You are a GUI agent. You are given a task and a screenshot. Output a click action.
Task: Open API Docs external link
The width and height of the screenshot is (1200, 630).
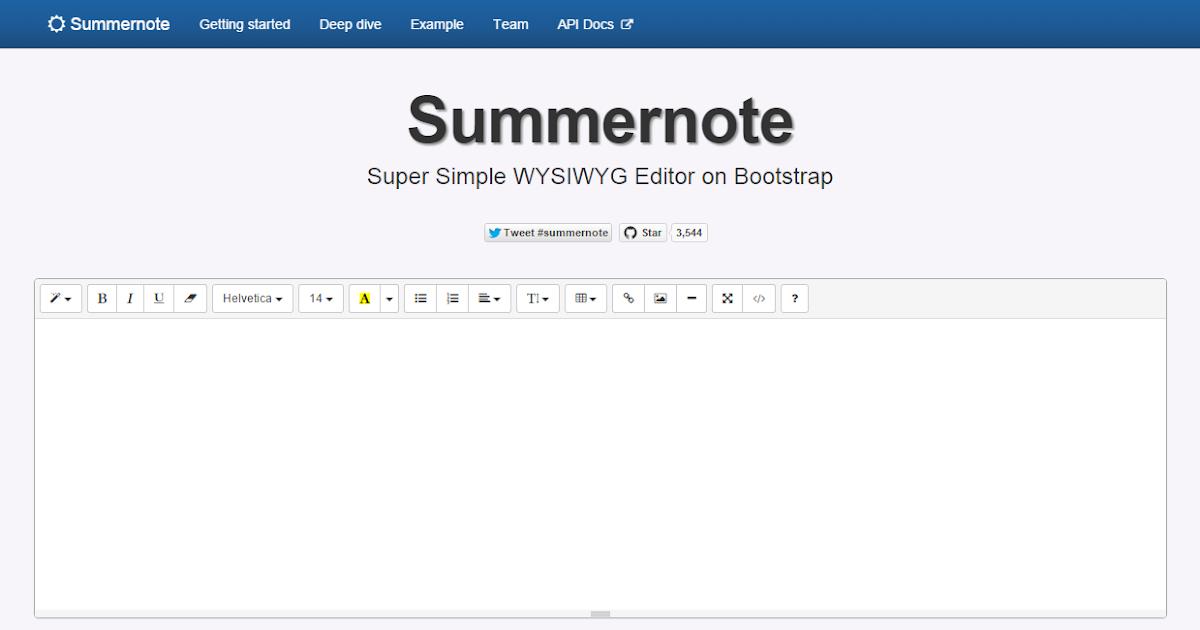coord(595,24)
